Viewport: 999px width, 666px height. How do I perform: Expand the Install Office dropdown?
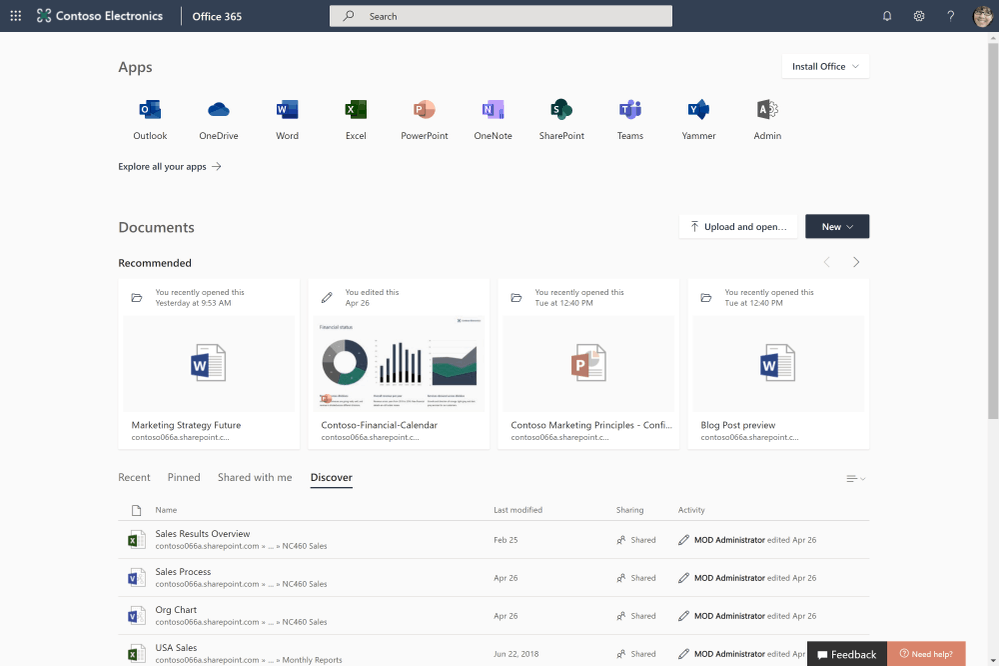(x=825, y=67)
